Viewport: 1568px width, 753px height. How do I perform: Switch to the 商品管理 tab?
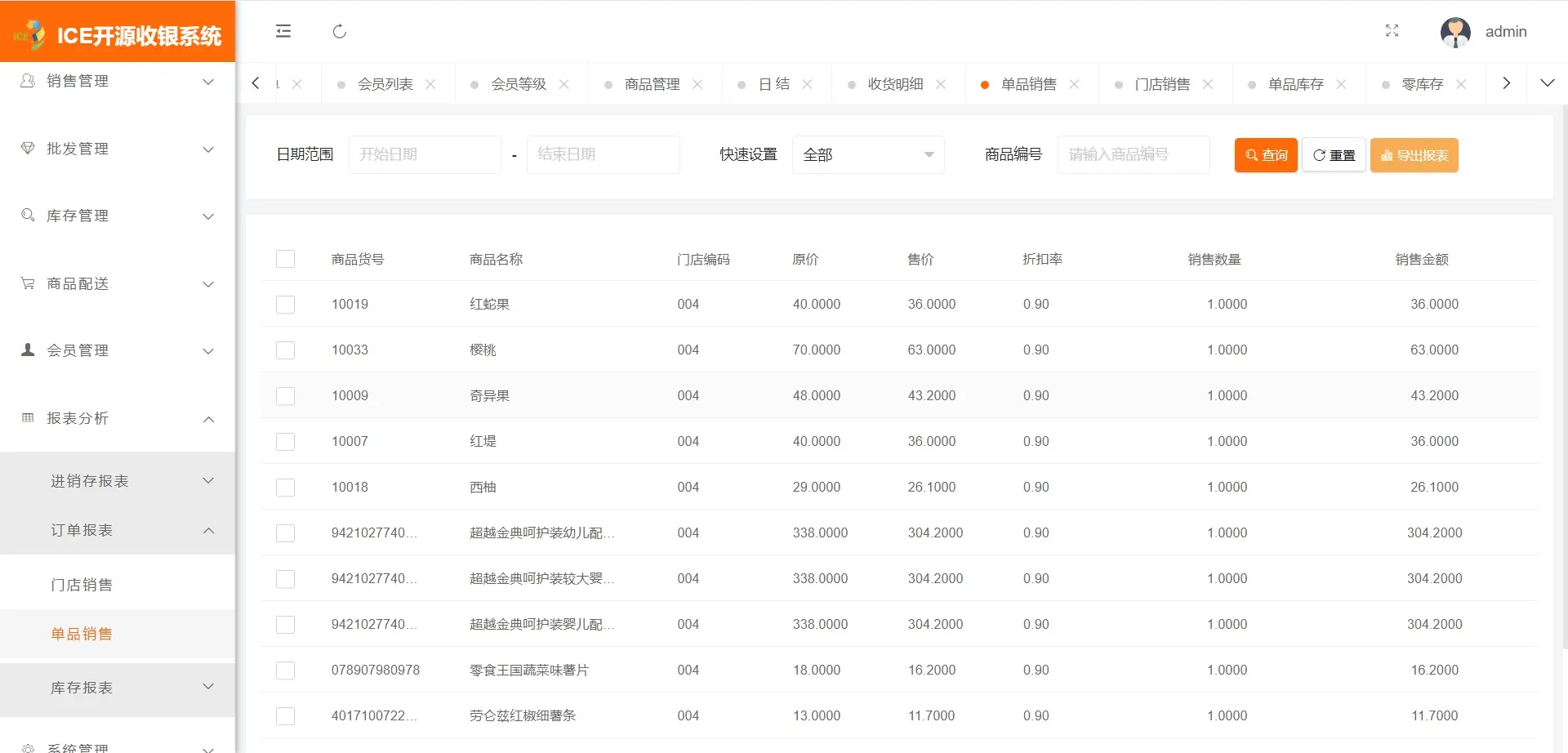(652, 84)
